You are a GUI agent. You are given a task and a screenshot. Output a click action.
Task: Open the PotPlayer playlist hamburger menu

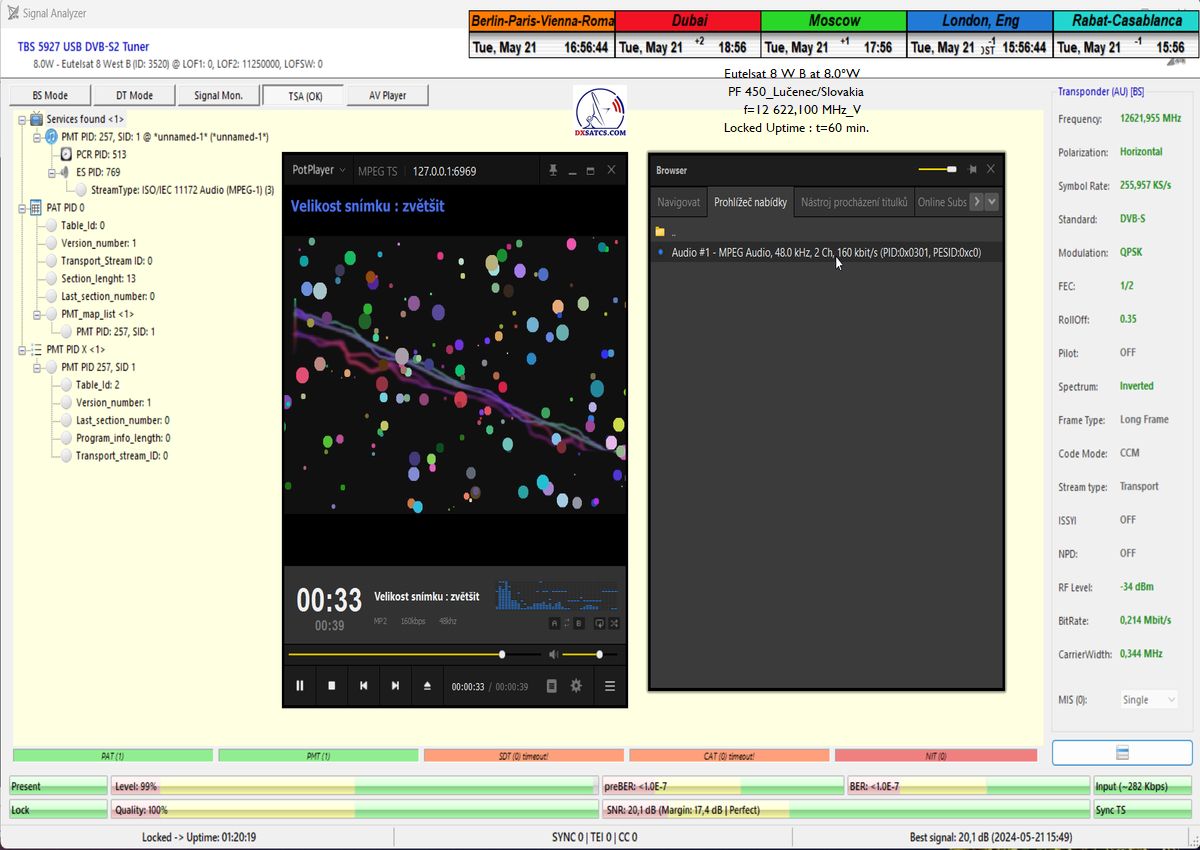(609, 686)
